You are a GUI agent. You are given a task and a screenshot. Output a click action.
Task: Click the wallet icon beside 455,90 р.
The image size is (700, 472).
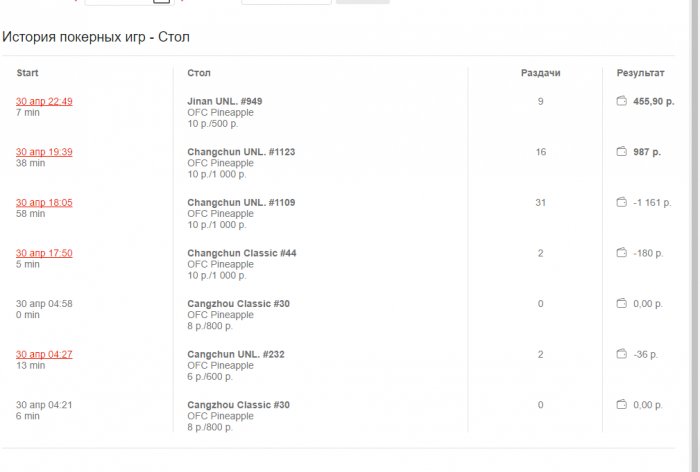[x=621, y=101]
